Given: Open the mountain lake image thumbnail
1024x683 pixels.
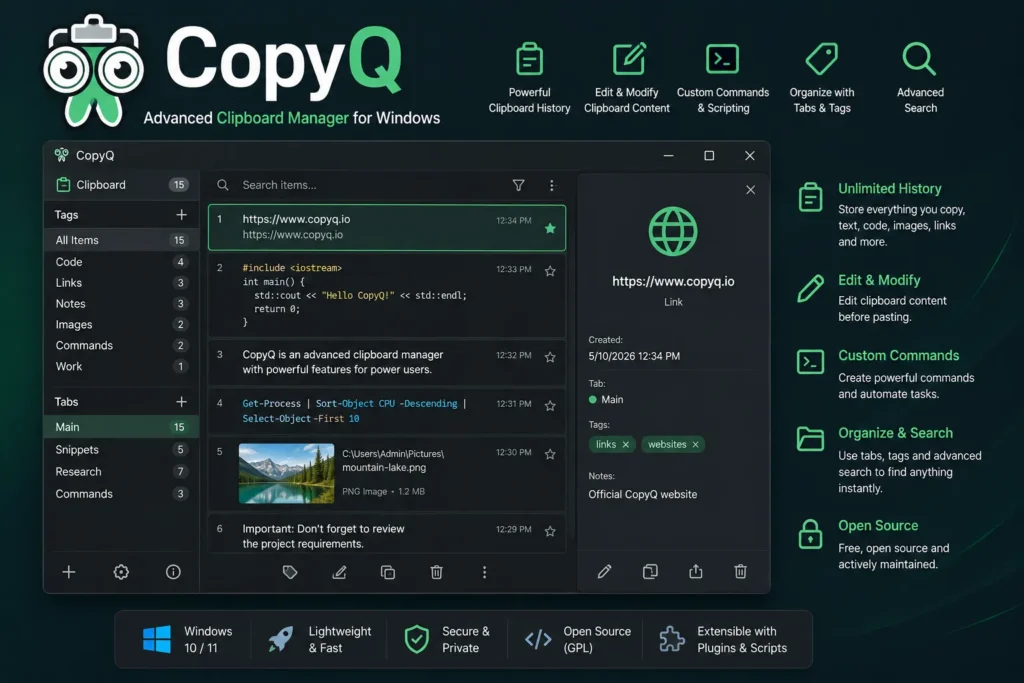Looking at the screenshot, I should tap(286, 473).
